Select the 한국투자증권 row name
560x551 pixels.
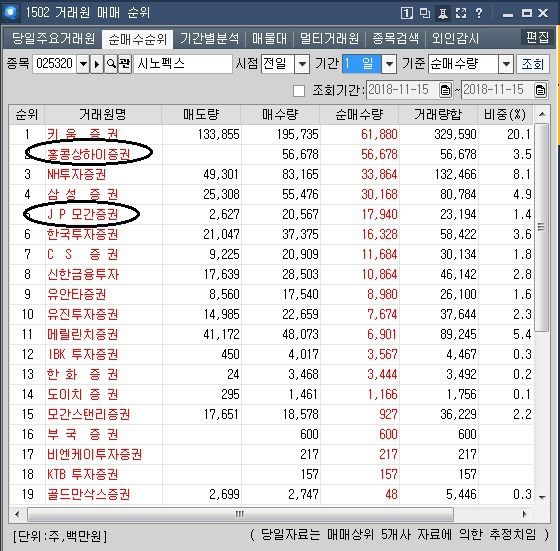pos(82,234)
